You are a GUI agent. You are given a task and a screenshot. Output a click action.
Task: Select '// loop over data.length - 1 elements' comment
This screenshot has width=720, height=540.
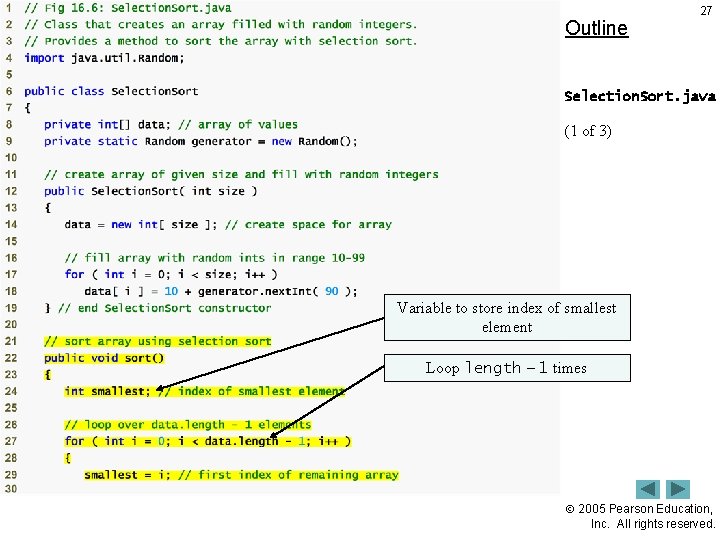(x=187, y=424)
